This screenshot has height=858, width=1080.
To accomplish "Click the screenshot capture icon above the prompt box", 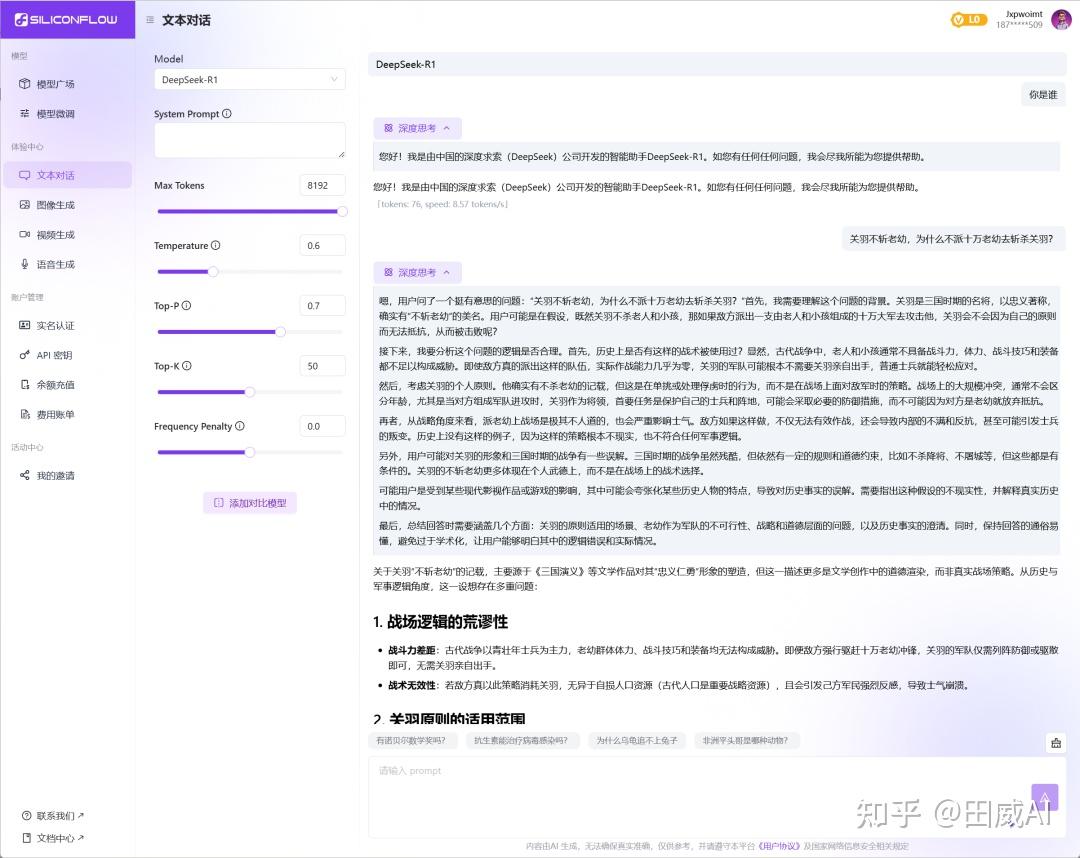I will 1055,743.
